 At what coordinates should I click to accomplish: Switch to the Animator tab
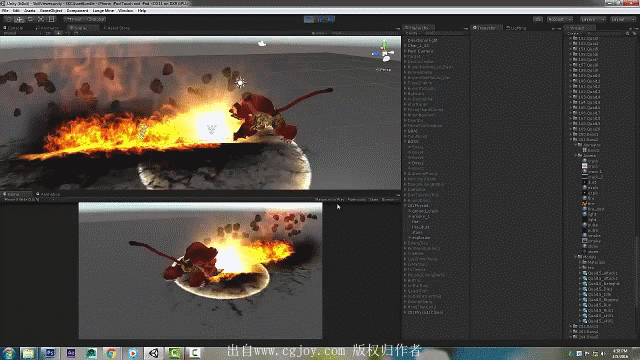coord(47,28)
